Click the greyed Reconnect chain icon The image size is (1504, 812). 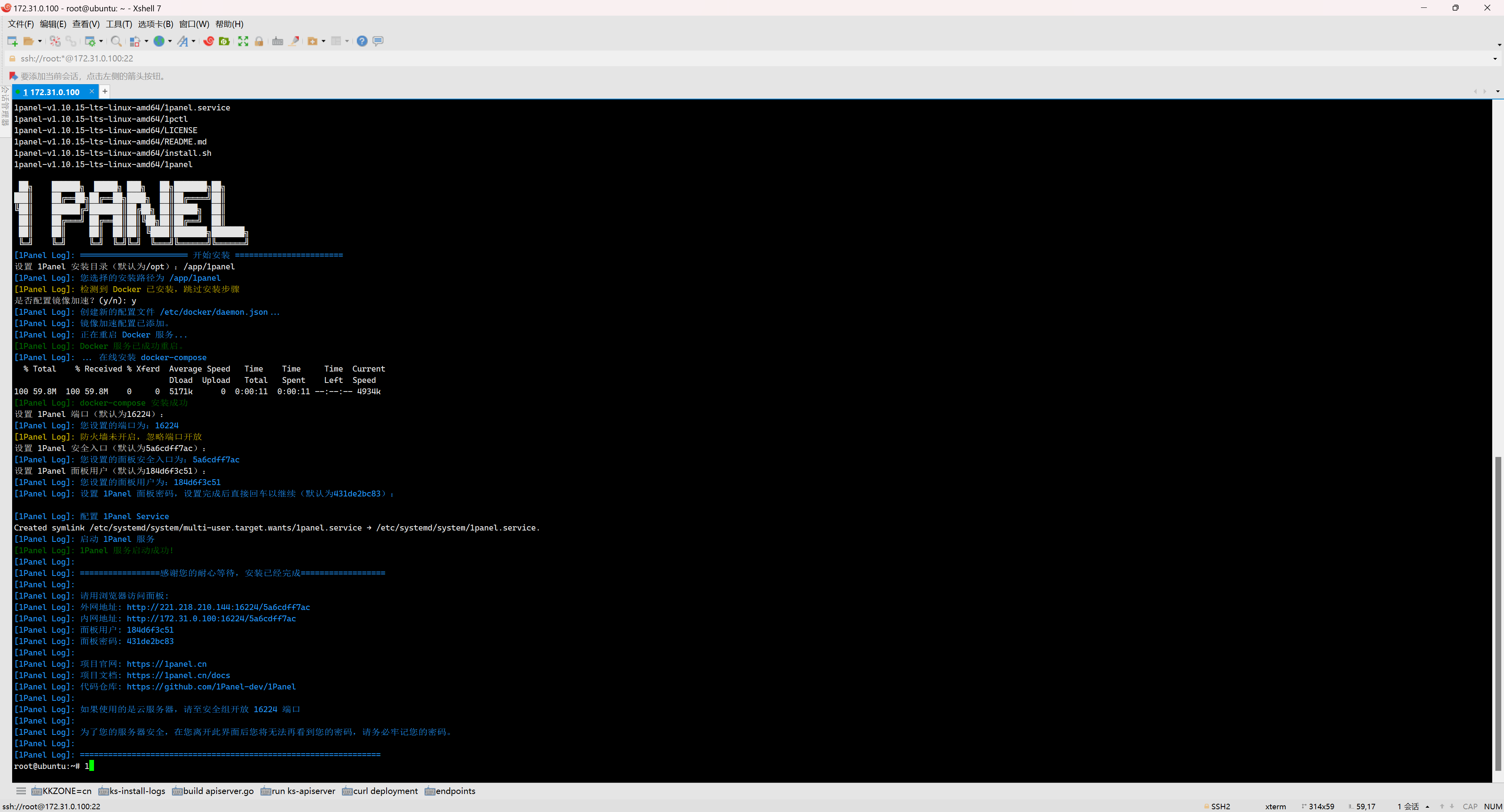(x=70, y=41)
